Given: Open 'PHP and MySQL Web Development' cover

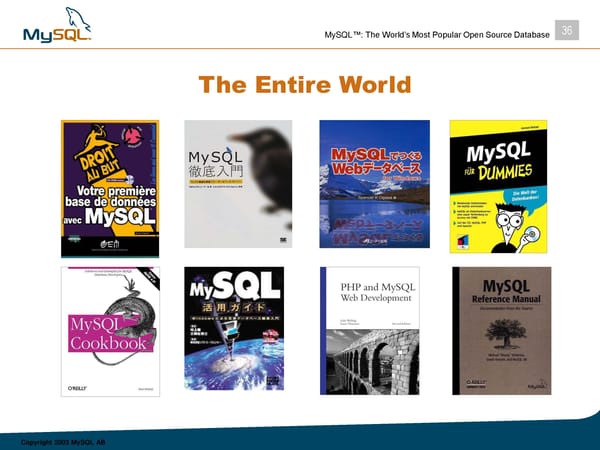Looking at the screenshot, I should pyautogui.click(x=366, y=327).
